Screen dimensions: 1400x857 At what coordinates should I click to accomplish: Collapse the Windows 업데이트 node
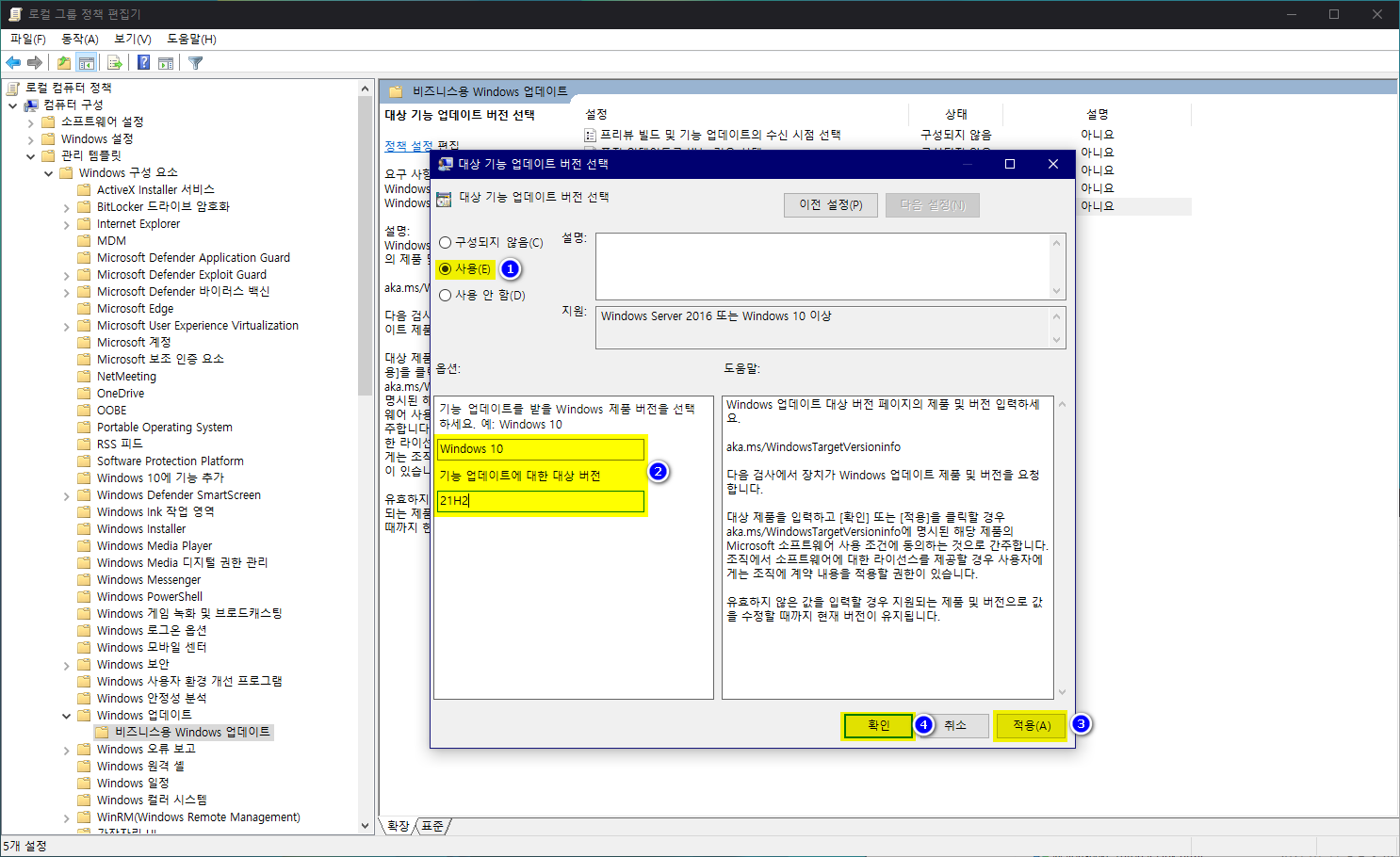[67, 716]
